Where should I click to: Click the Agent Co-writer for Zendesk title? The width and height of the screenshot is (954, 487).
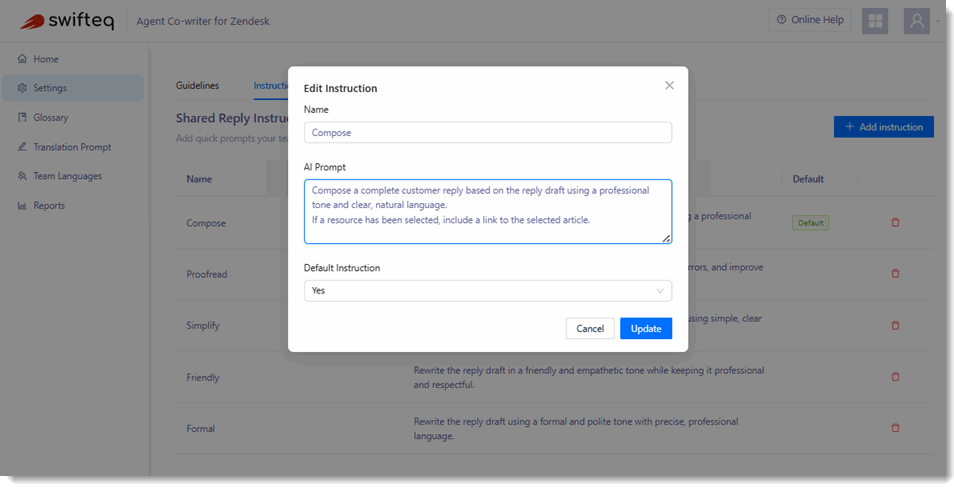203,21
